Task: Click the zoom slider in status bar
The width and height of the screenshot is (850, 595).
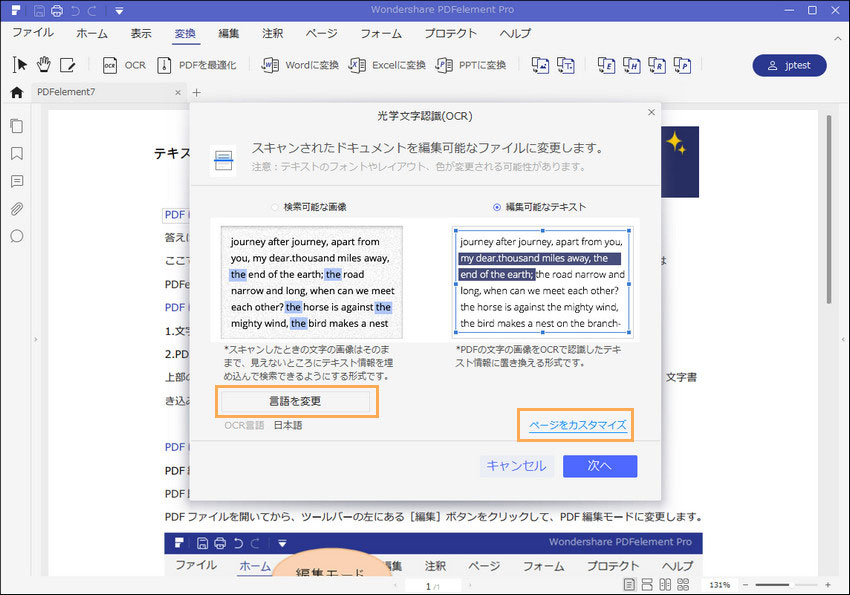Action: pyautogui.click(x=786, y=585)
